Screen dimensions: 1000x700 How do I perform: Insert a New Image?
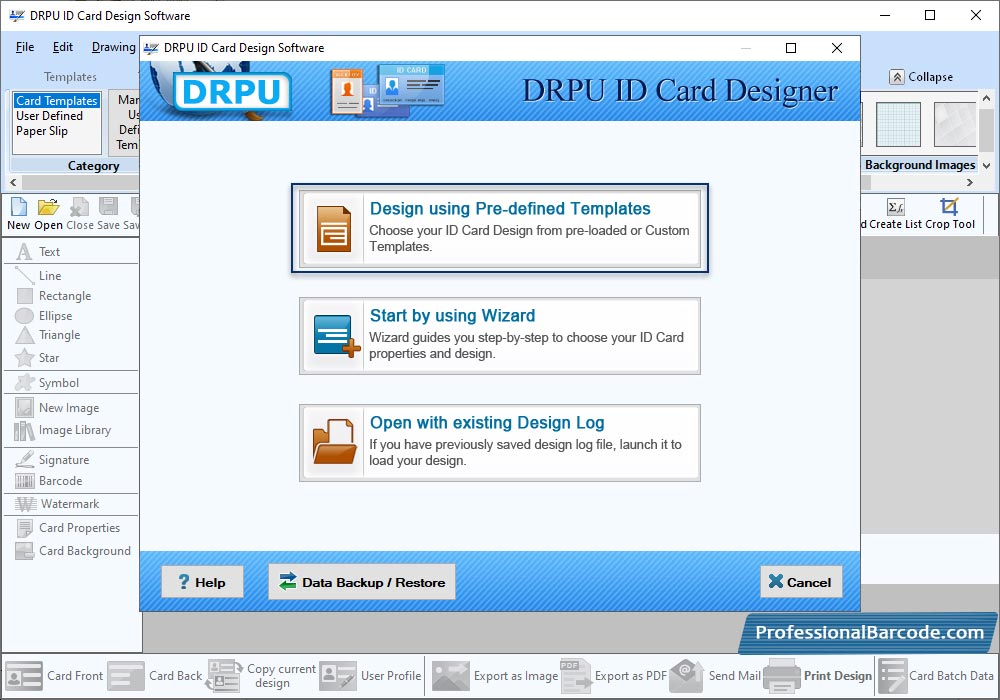click(57, 407)
